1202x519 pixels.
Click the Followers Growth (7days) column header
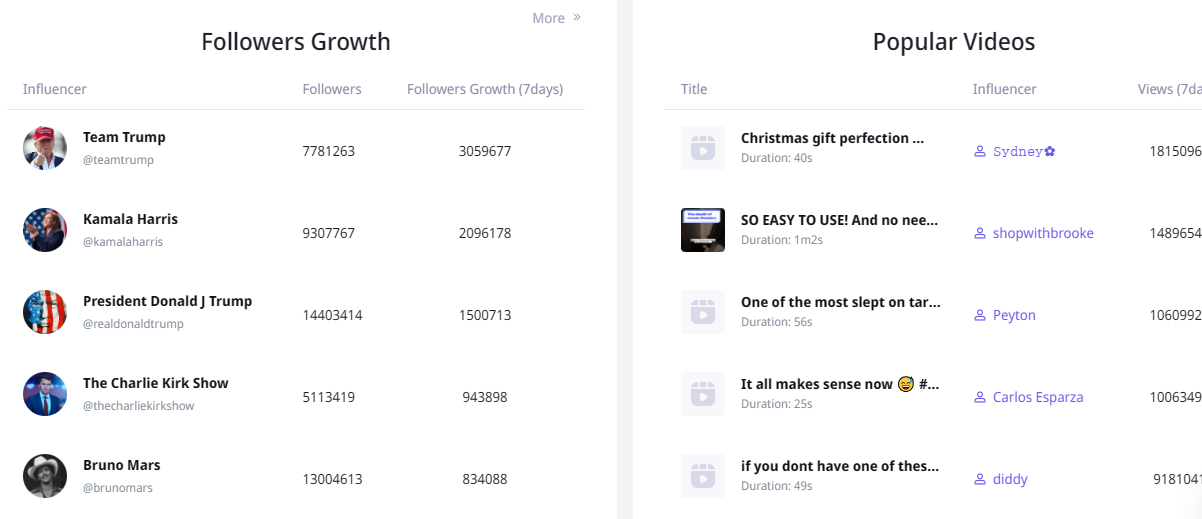(x=485, y=89)
